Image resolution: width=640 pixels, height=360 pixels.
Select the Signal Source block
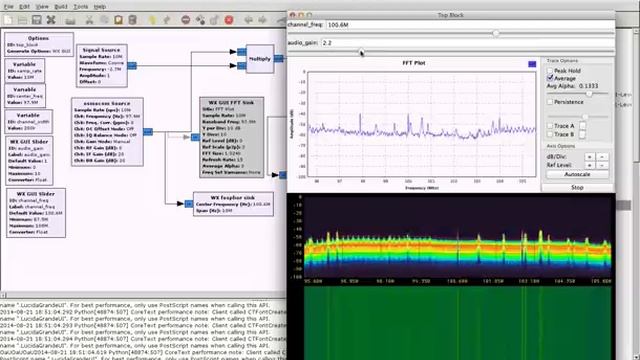[x=102, y=66]
